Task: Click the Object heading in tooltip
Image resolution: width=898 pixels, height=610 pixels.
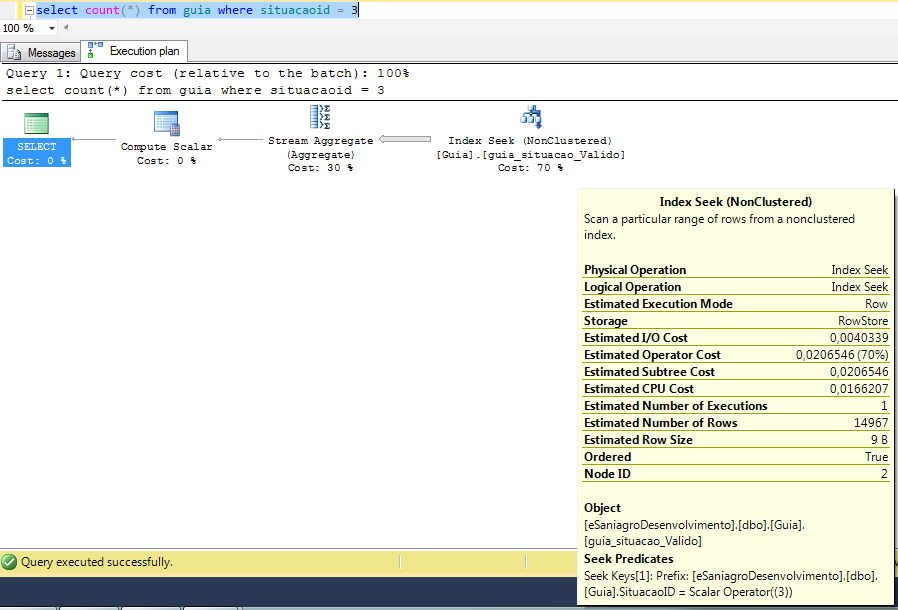Action: (x=602, y=507)
